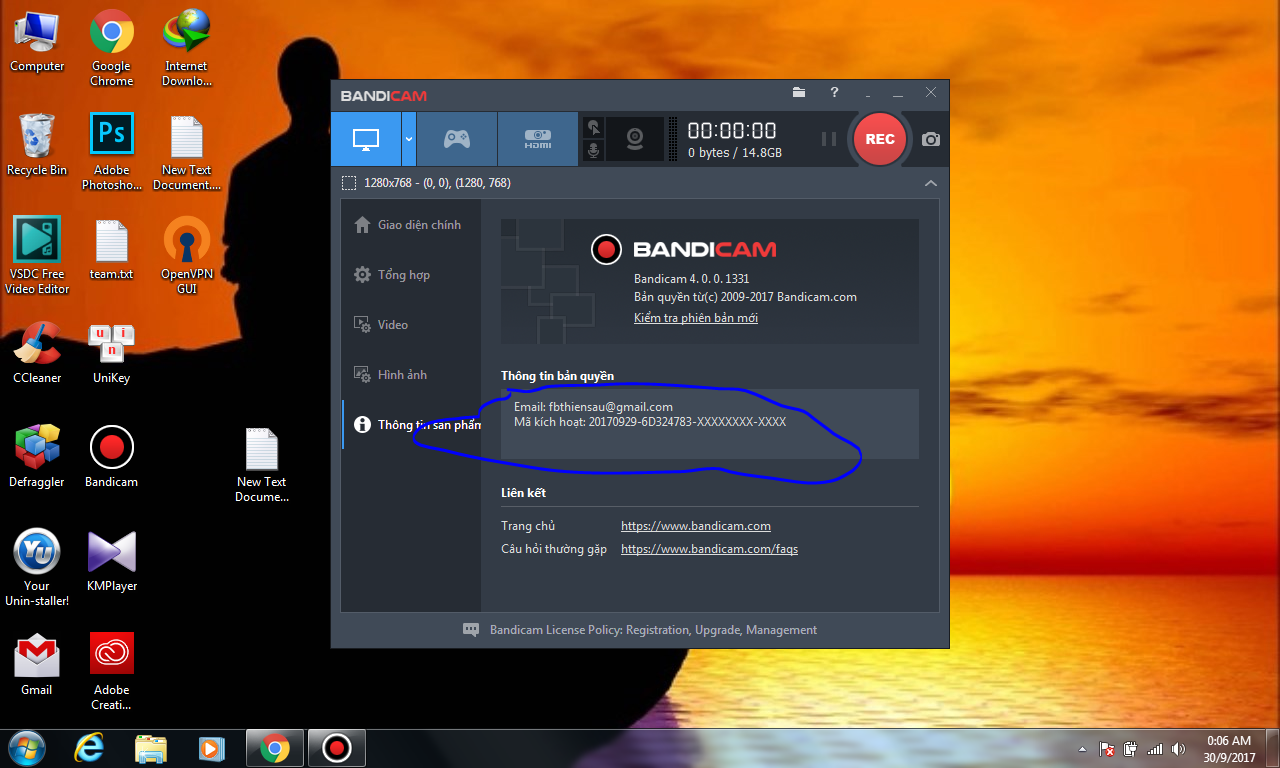Open Bandicam help via question mark icon
Image resolution: width=1280 pixels, height=768 pixels.
(x=834, y=92)
